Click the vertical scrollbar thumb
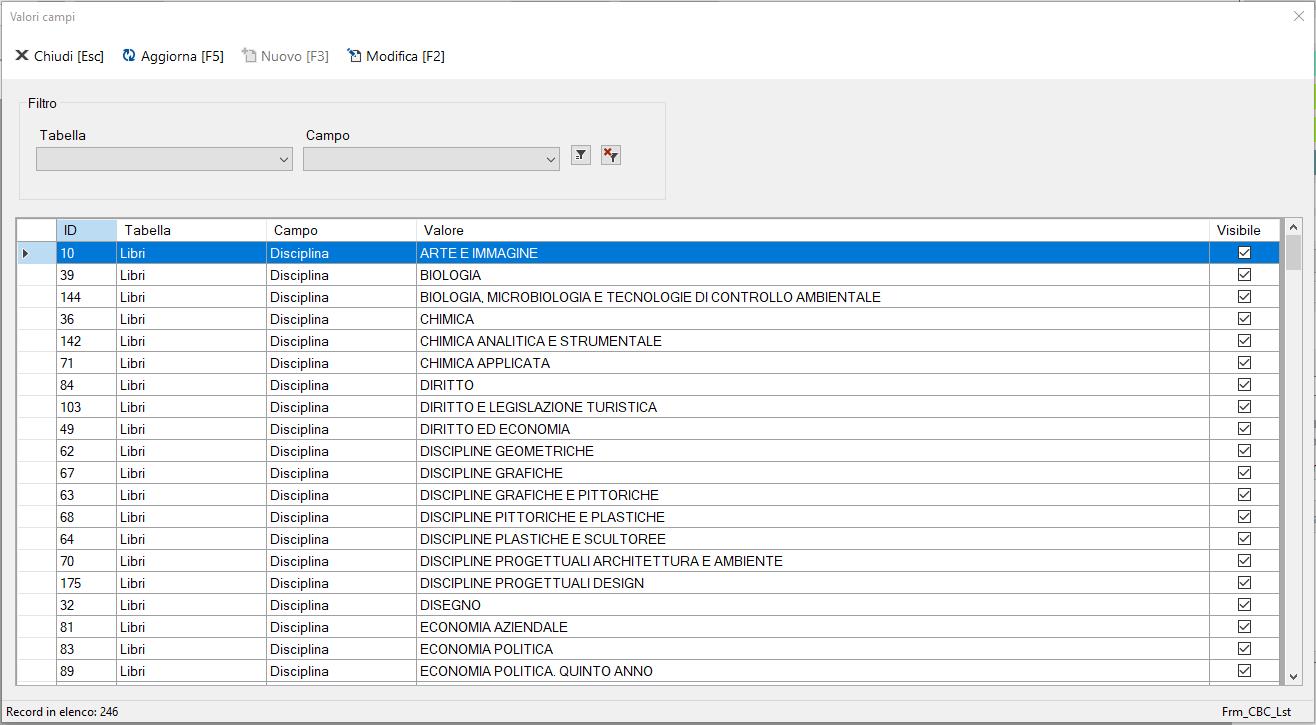Image resolution: width=1316 pixels, height=725 pixels. click(x=1293, y=253)
